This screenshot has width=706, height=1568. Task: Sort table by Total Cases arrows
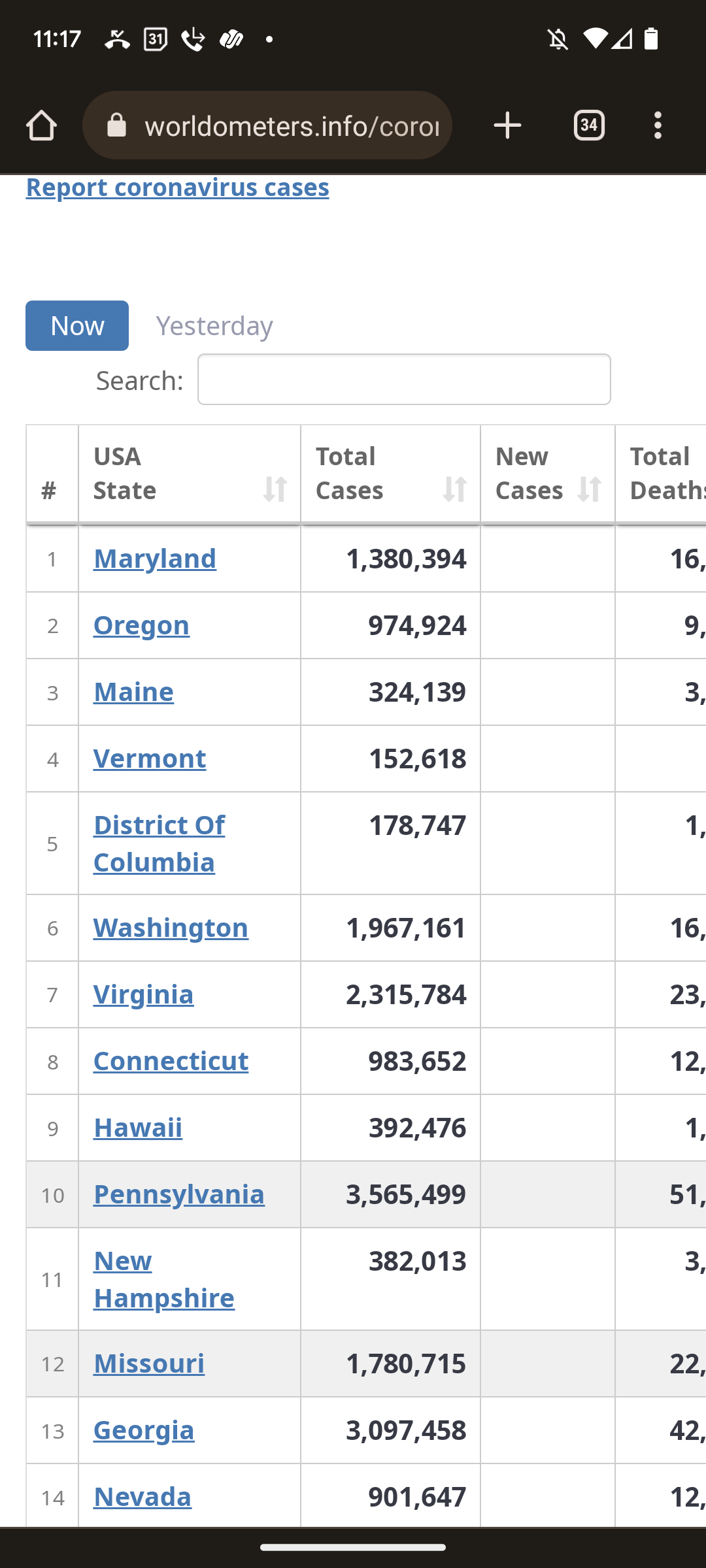[x=454, y=489]
